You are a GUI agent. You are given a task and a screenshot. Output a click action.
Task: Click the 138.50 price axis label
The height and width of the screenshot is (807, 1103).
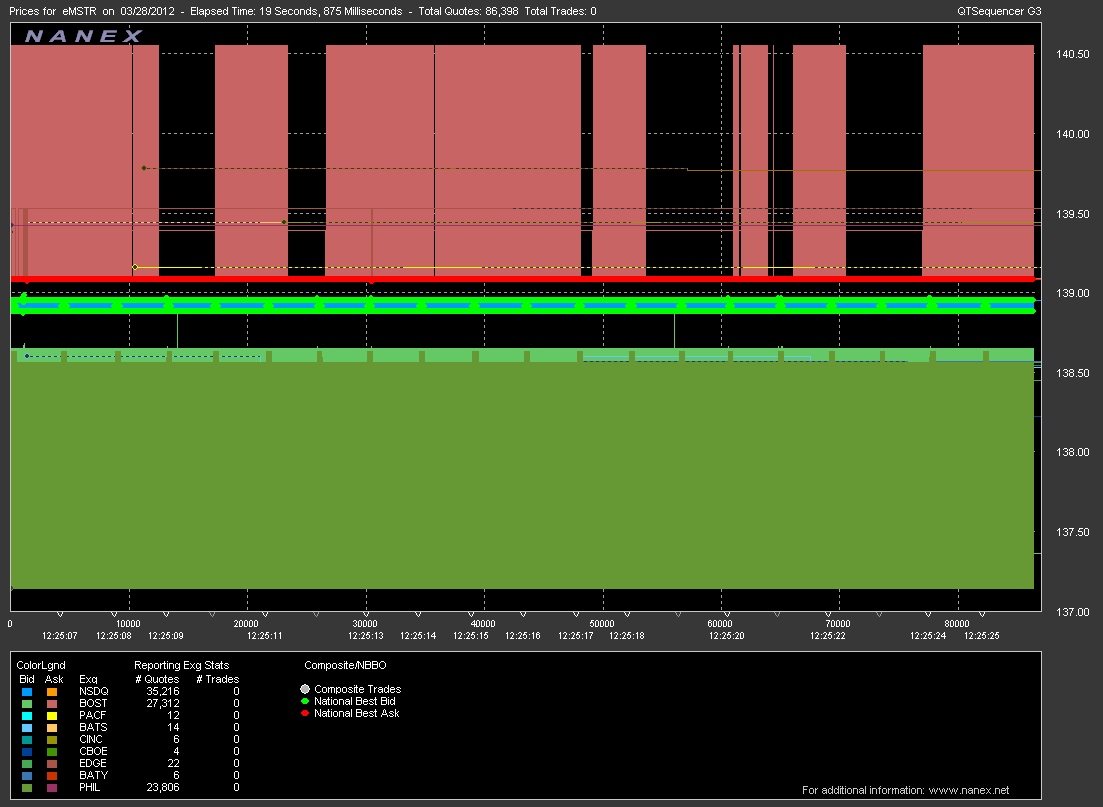(1073, 374)
